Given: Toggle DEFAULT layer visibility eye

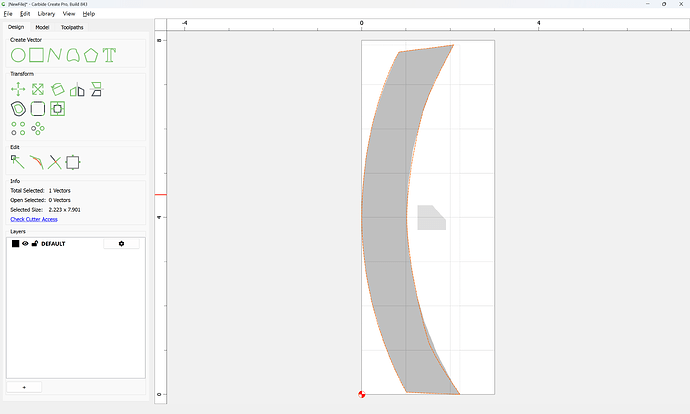Looking at the screenshot, I should click(25, 243).
